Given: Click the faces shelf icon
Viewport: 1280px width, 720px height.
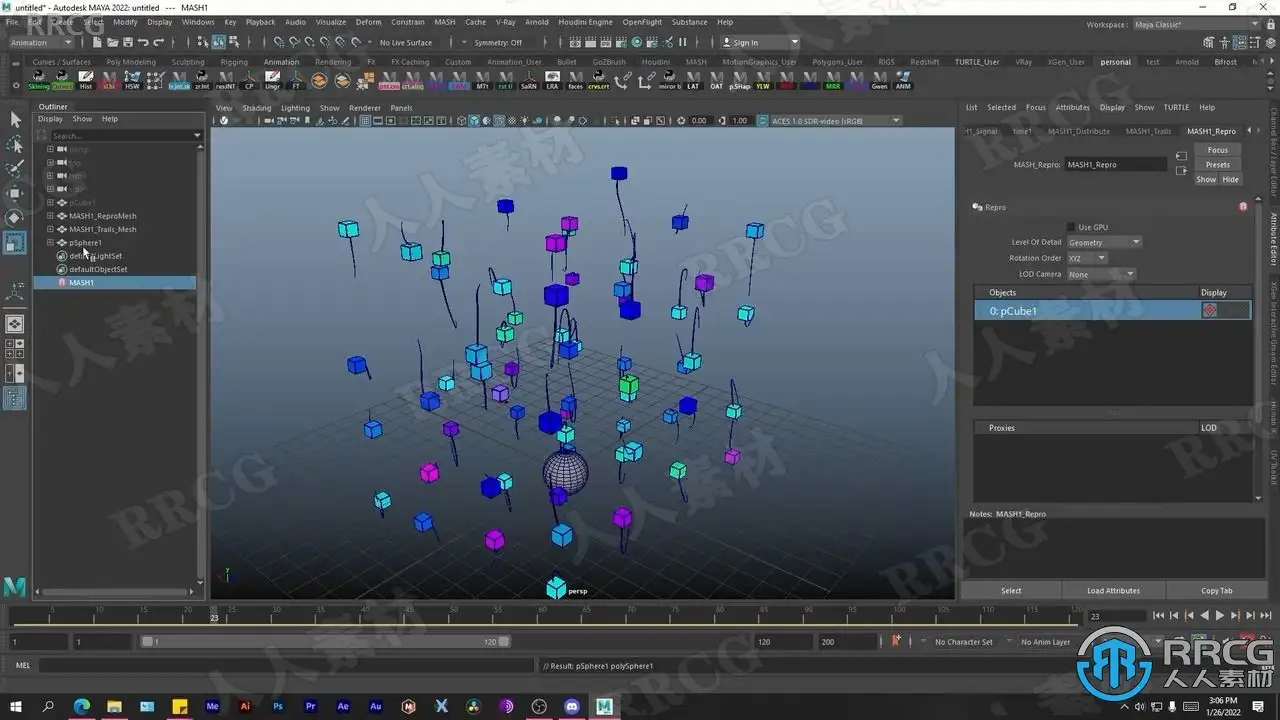Looking at the screenshot, I should (575, 80).
